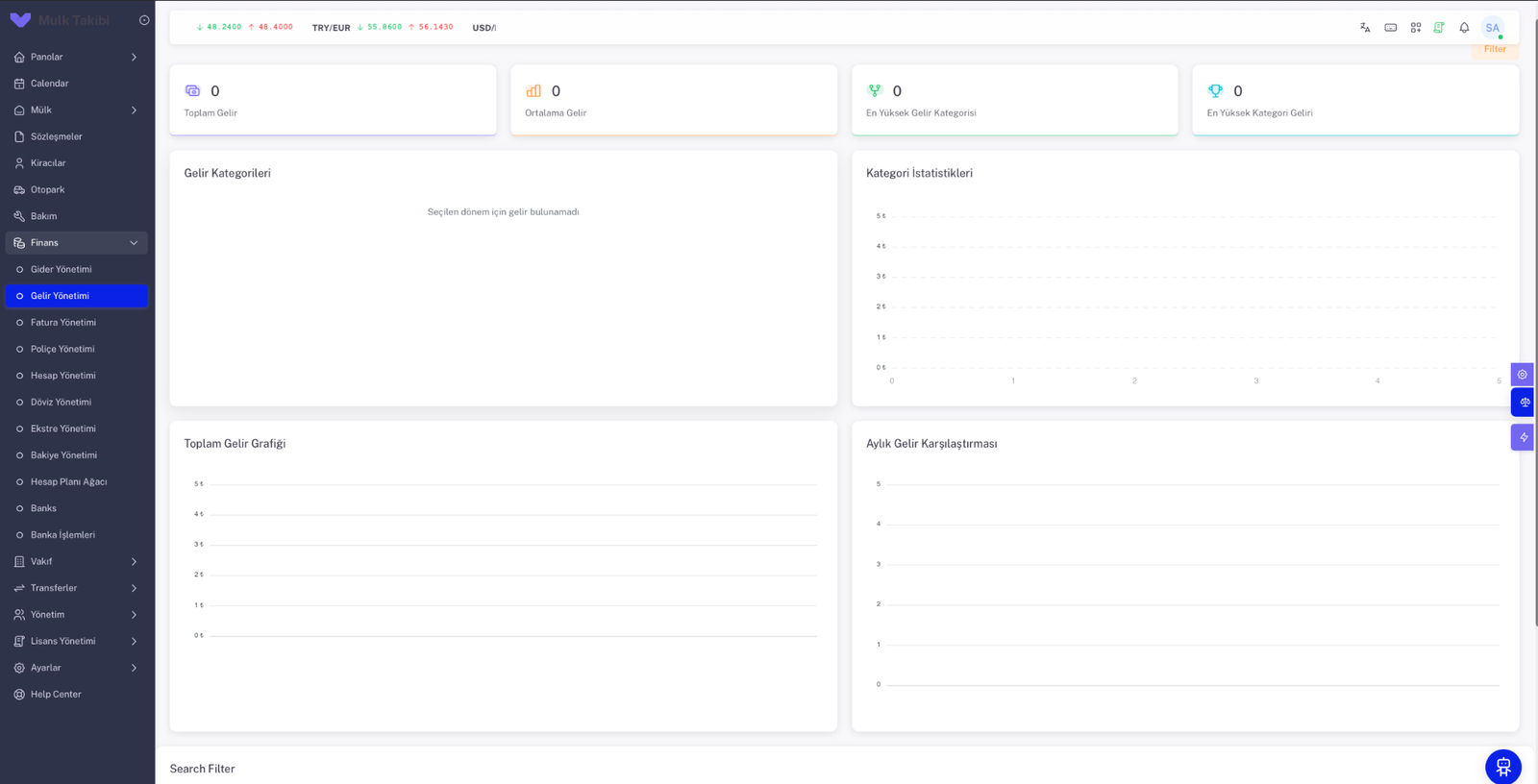Click the Mülk Takibi heart logo
The image size is (1538, 784).
click(20, 20)
